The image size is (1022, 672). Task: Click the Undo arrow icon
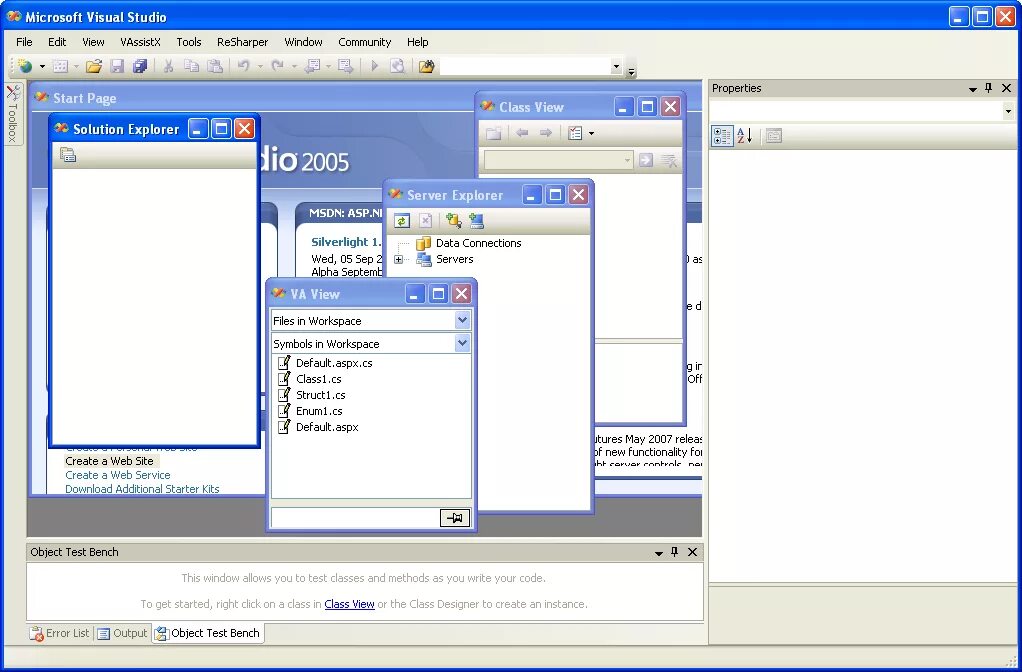244,66
